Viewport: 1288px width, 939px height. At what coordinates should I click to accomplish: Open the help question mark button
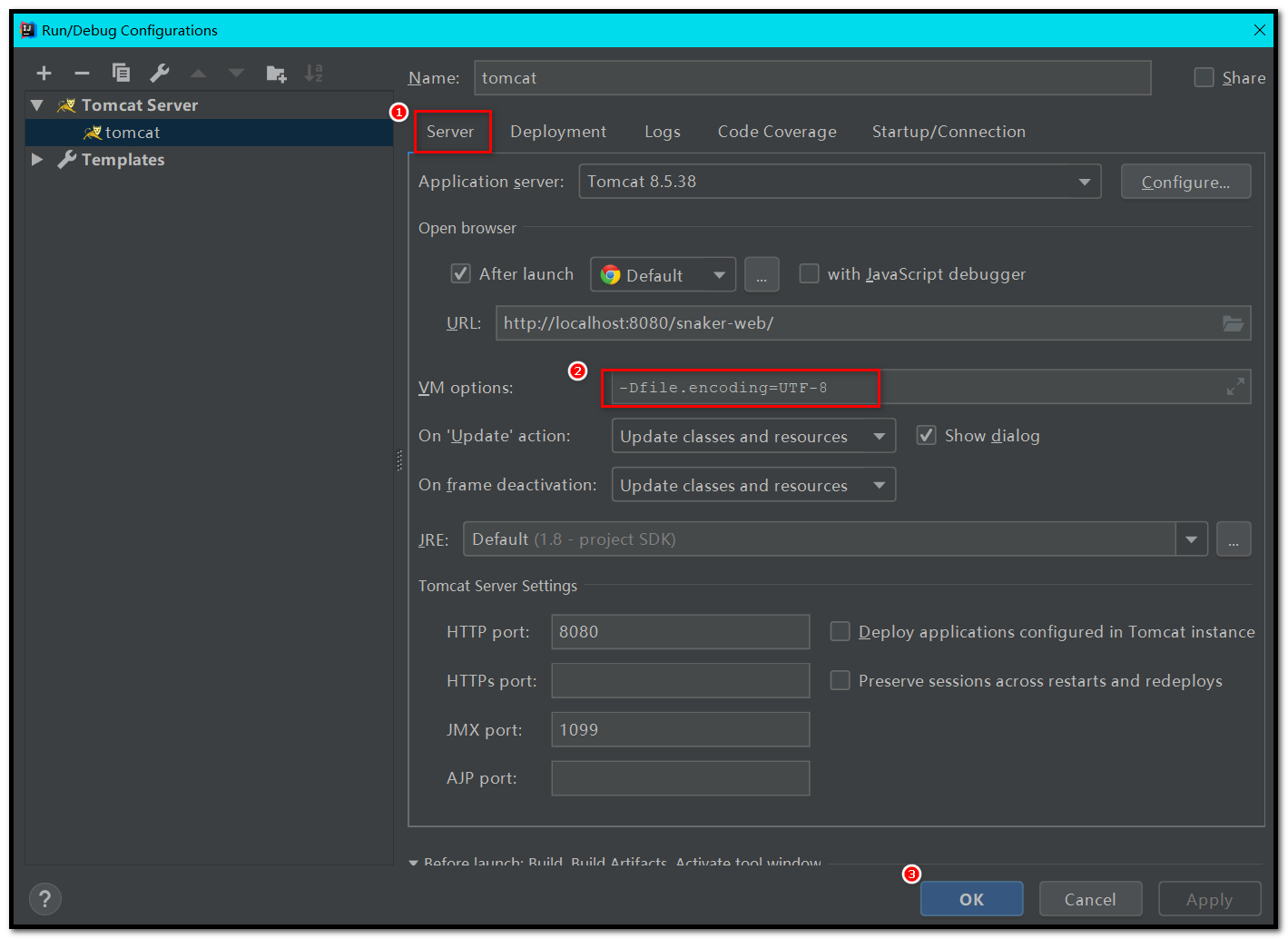45,900
